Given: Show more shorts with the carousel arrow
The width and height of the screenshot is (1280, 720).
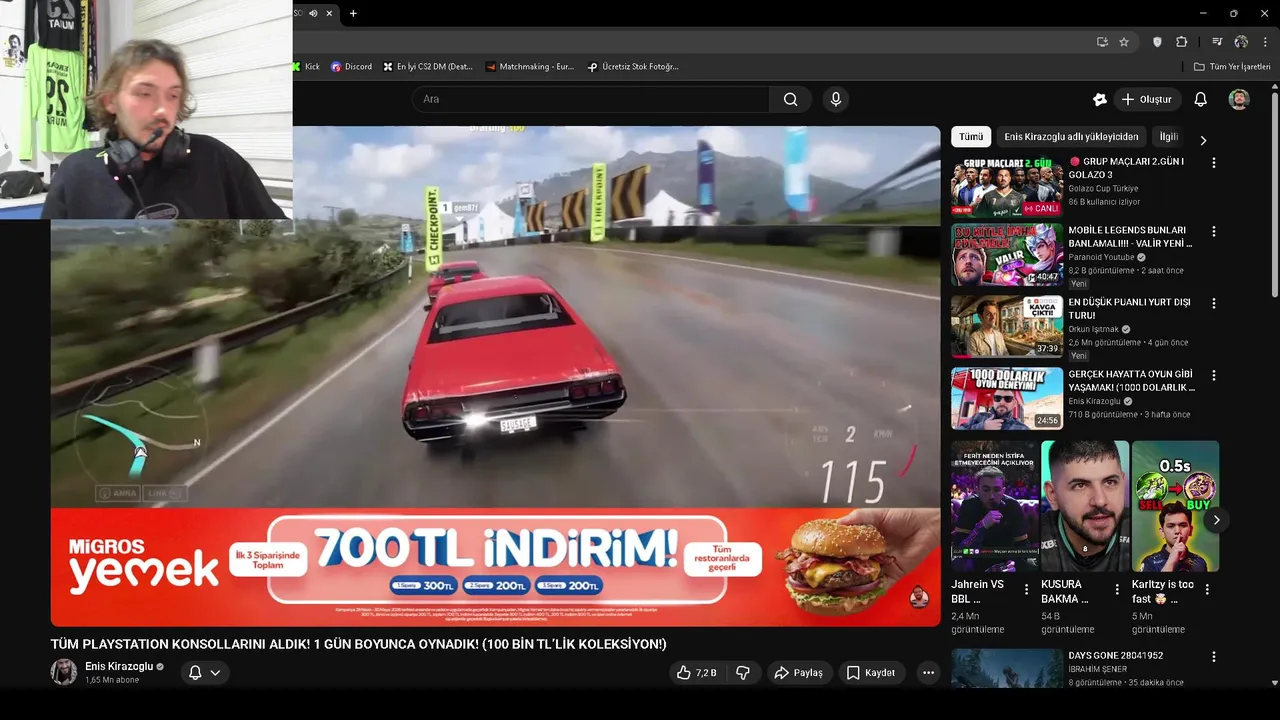Looking at the screenshot, I should click(1216, 520).
